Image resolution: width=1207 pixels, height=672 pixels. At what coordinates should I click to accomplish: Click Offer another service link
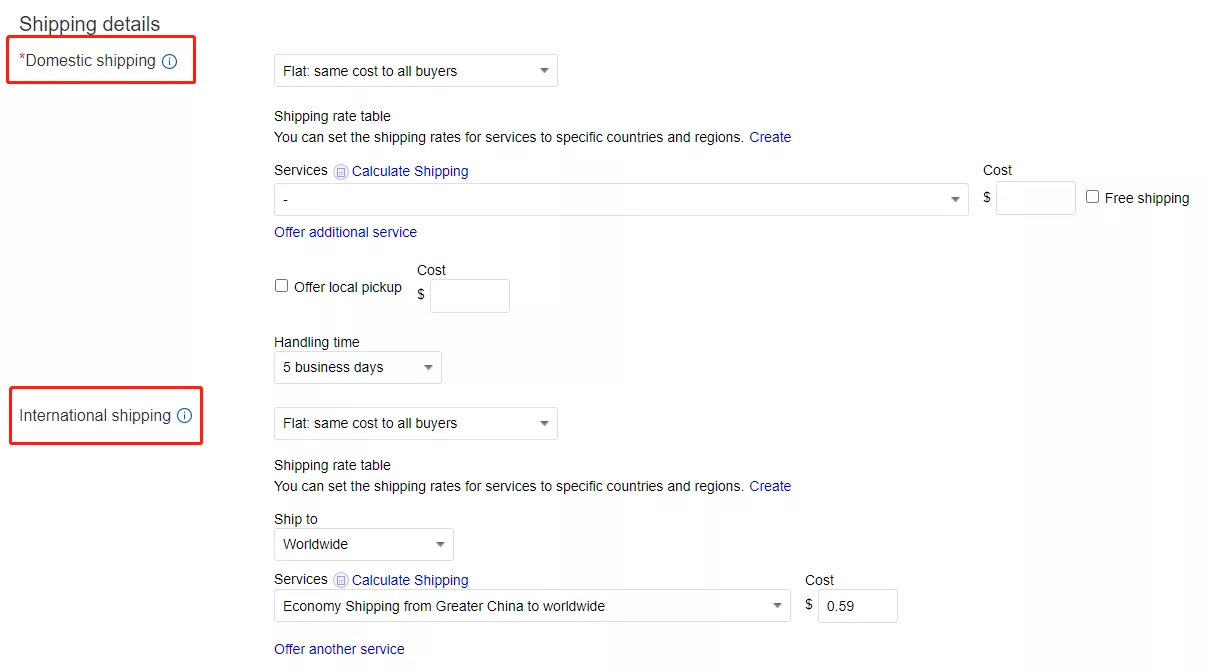[339, 649]
